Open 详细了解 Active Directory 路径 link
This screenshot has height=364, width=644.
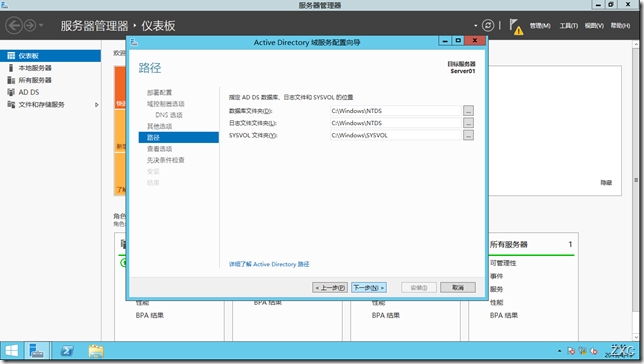click(269, 264)
